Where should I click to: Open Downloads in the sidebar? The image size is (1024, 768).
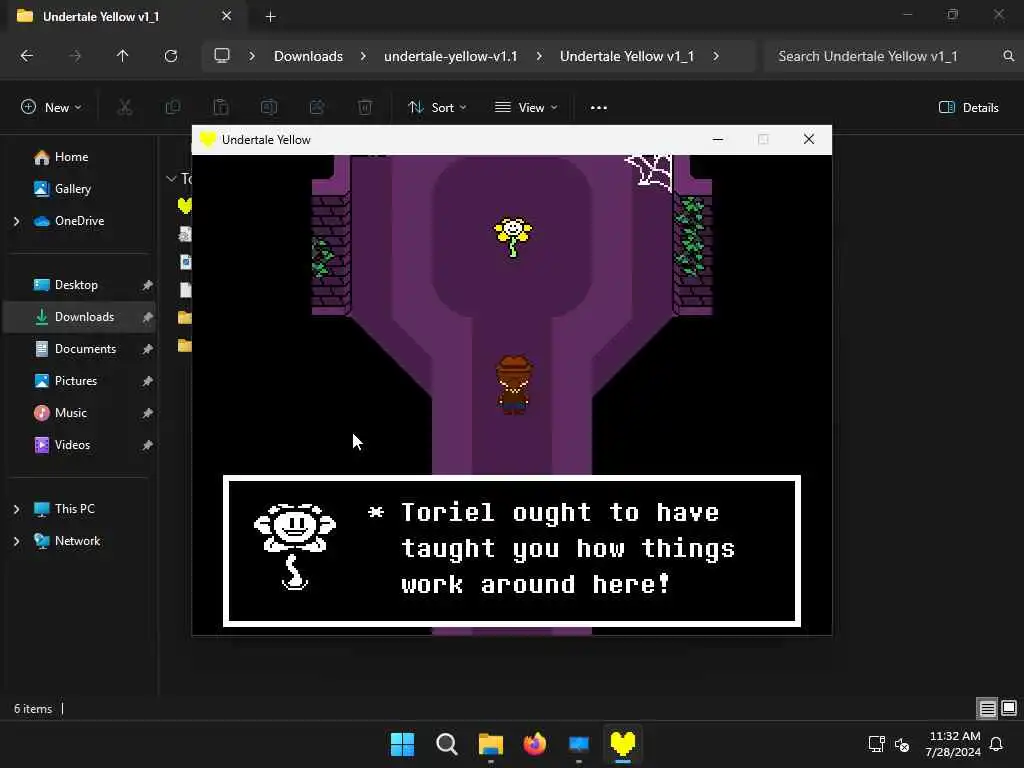84,317
